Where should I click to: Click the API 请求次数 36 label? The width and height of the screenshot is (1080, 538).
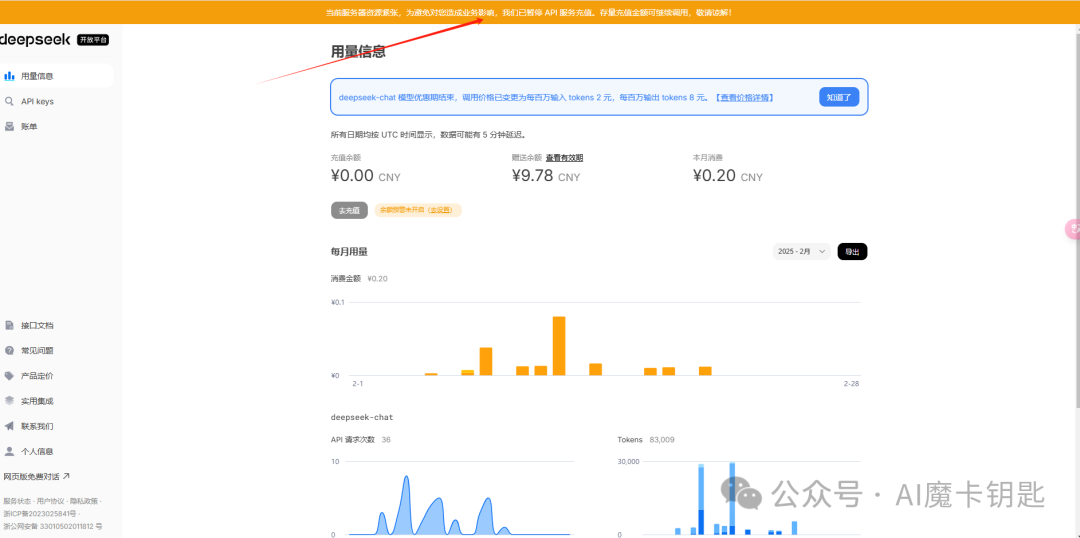361,439
